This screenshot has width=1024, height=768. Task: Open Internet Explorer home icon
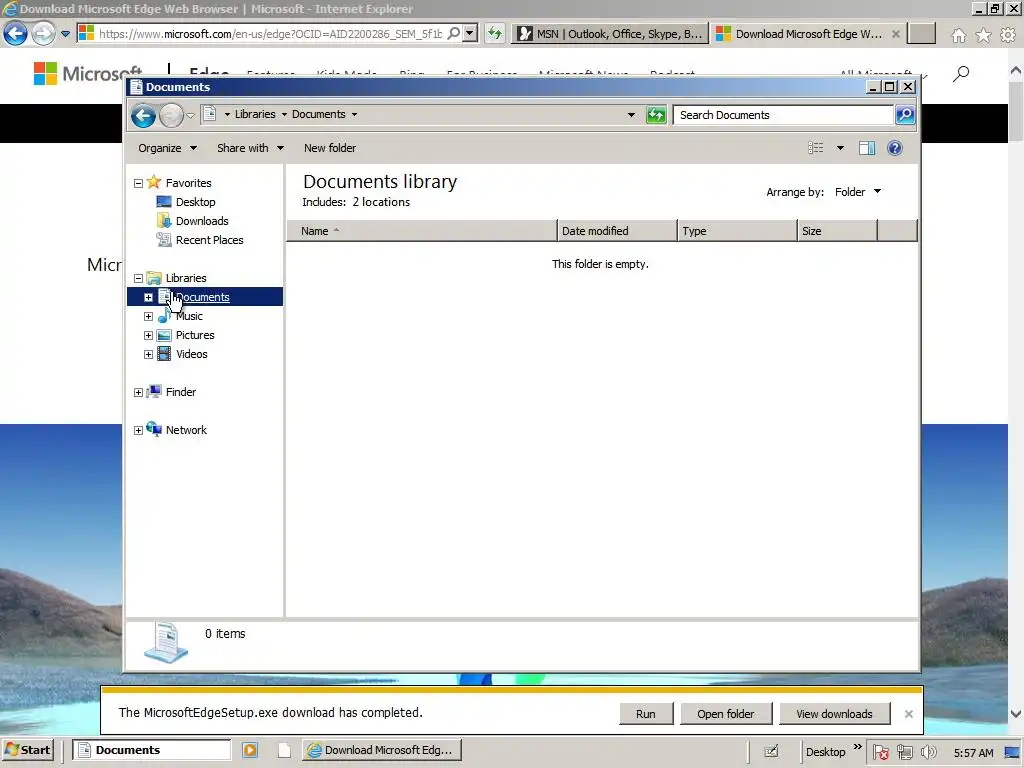pos(958,35)
